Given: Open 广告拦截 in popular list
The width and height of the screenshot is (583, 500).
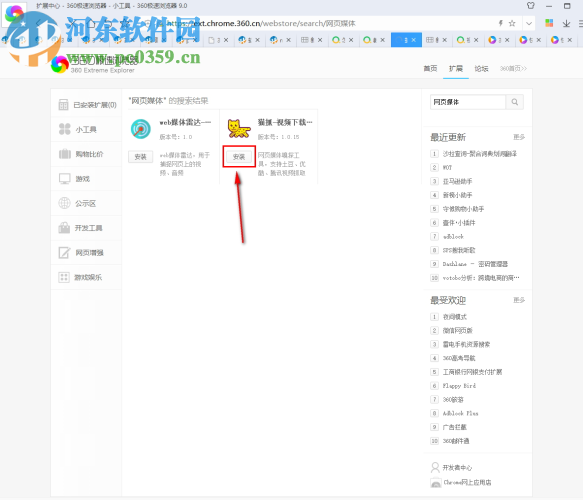Looking at the screenshot, I should pos(454,427).
